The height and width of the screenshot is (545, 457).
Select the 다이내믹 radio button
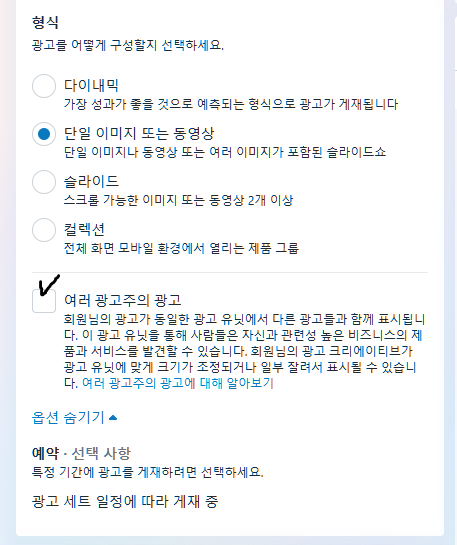(x=44, y=86)
